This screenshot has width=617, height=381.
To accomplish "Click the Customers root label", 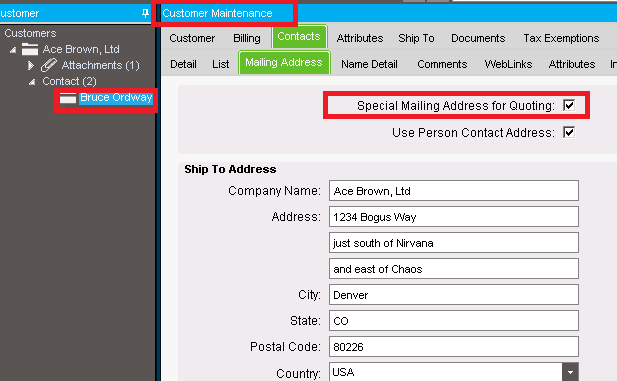I will (30, 33).
